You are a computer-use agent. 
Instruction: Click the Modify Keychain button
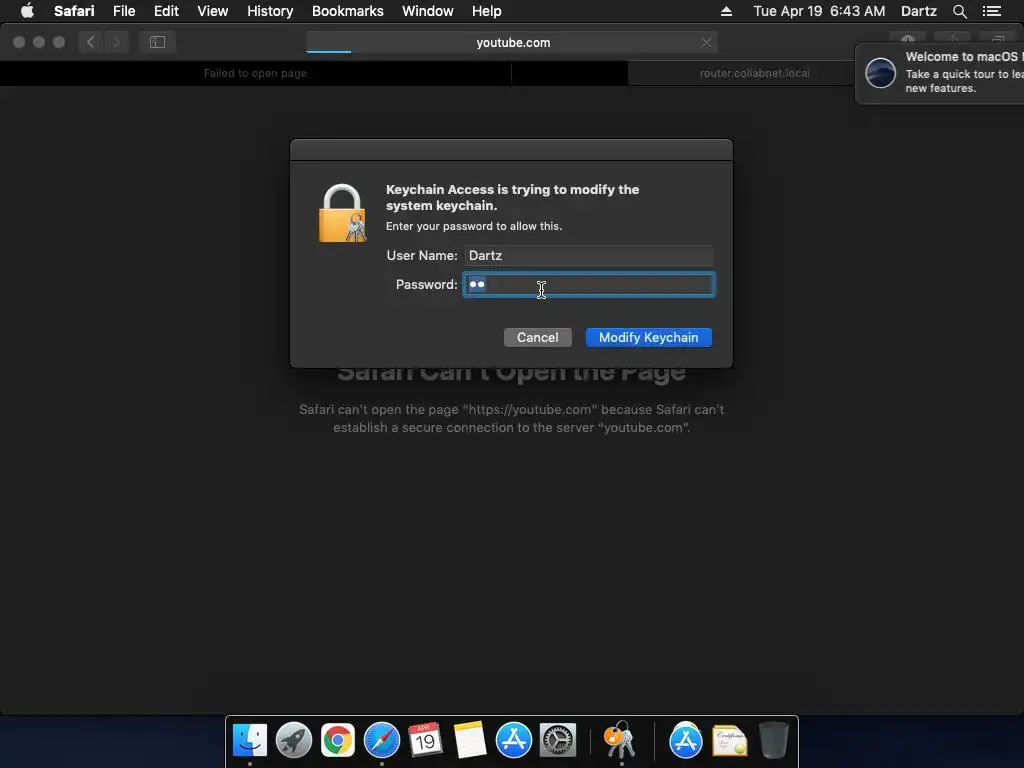tap(648, 338)
